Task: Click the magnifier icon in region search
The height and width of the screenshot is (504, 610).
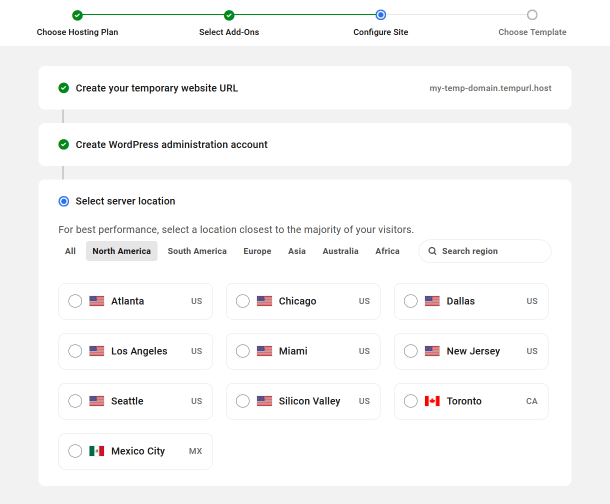Action: coord(432,251)
